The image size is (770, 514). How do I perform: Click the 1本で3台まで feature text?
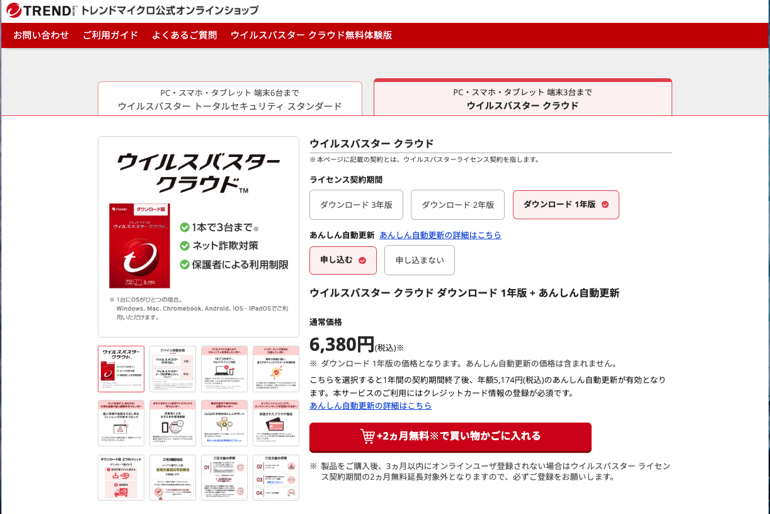(x=222, y=227)
